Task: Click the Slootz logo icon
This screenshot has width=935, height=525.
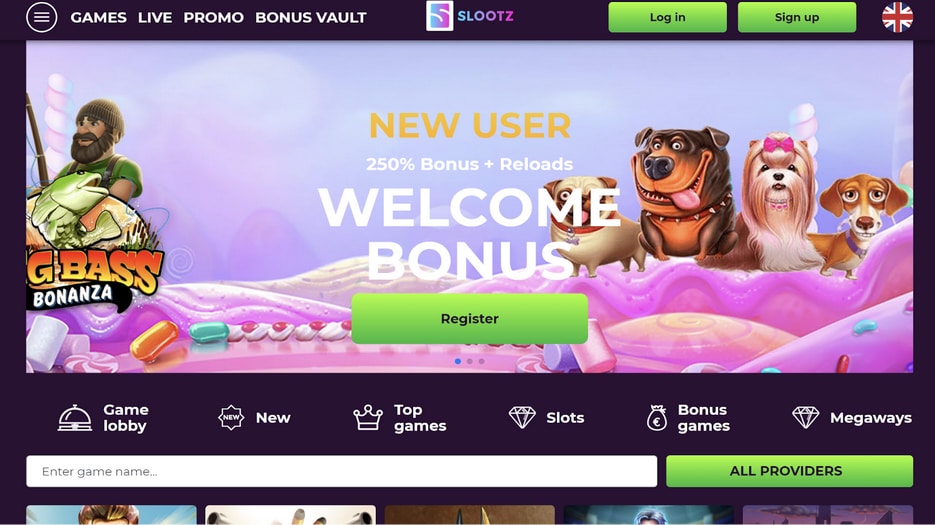Action: [x=439, y=16]
